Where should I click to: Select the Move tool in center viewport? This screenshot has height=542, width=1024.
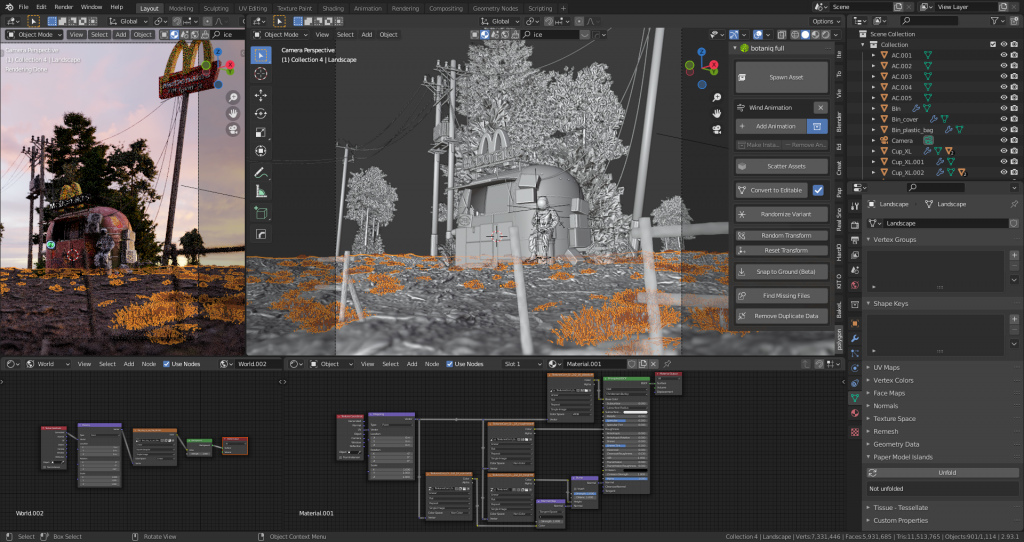[261, 95]
